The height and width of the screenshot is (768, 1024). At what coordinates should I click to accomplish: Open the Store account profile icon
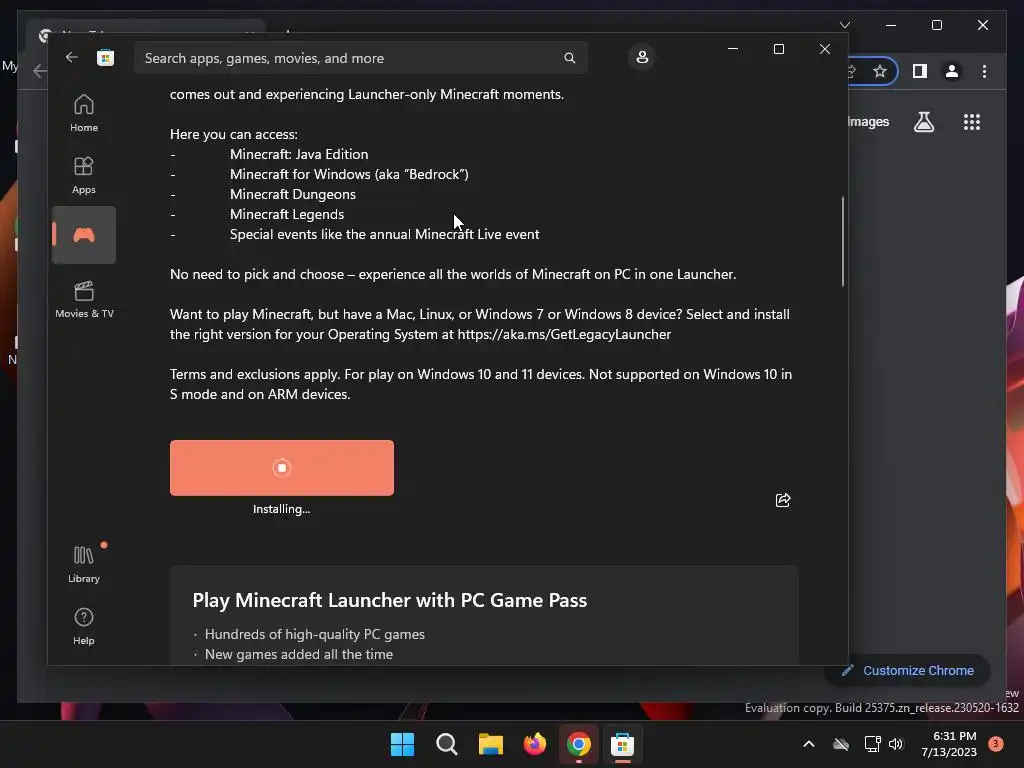pyautogui.click(x=642, y=57)
